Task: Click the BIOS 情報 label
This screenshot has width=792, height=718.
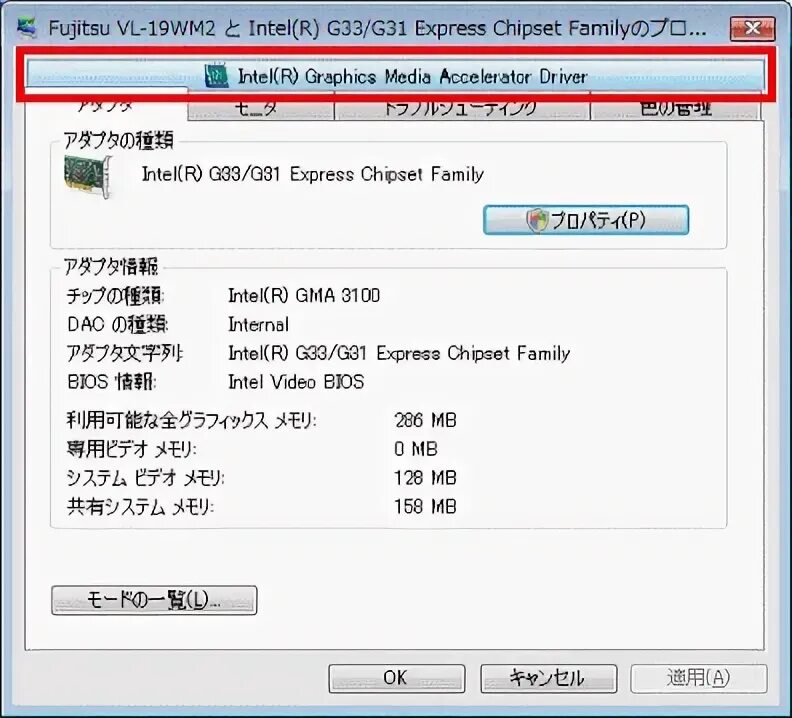Action: tap(111, 381)
